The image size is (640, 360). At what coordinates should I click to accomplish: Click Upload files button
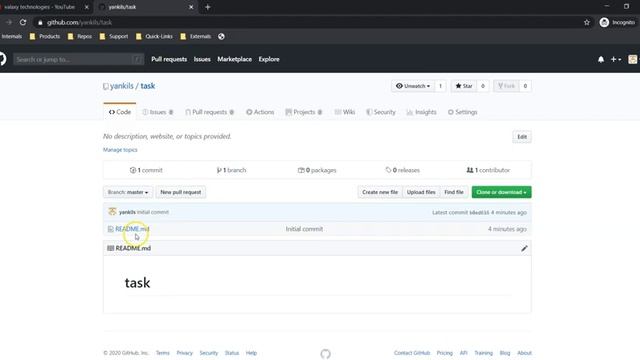point(421,192)
